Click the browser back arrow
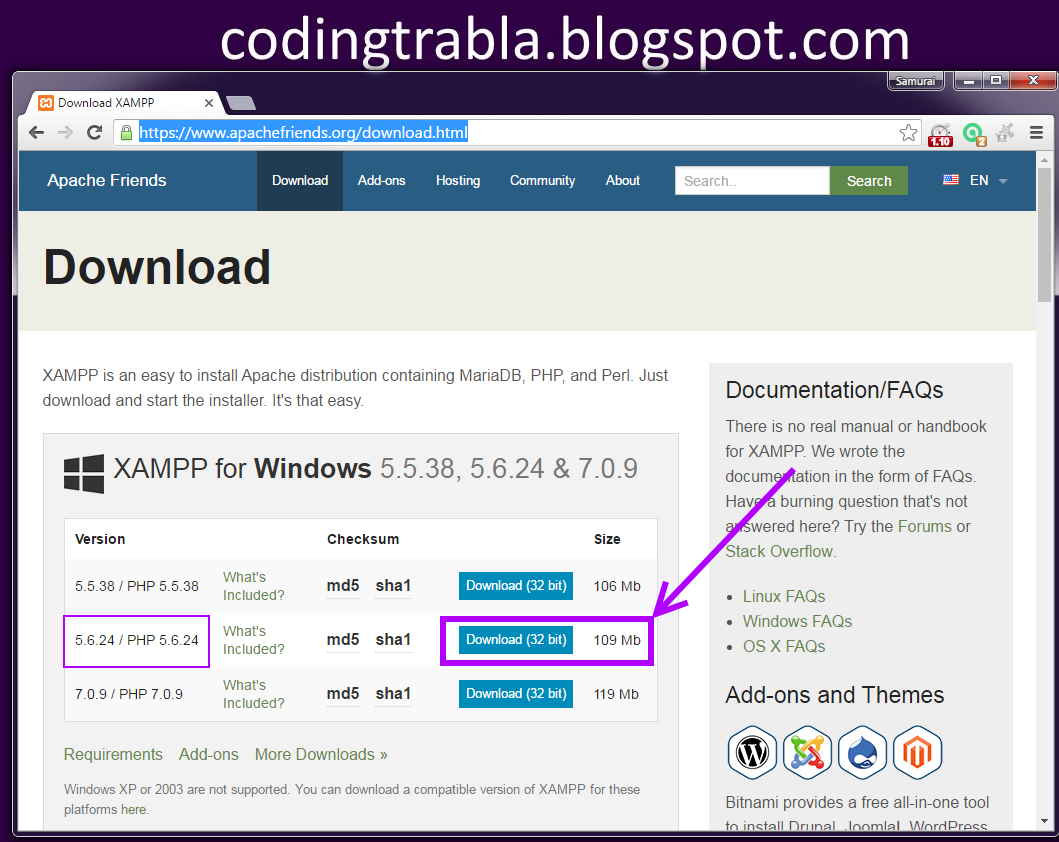The height and width of the screenshot is (842, 1059). click(36, 132)
